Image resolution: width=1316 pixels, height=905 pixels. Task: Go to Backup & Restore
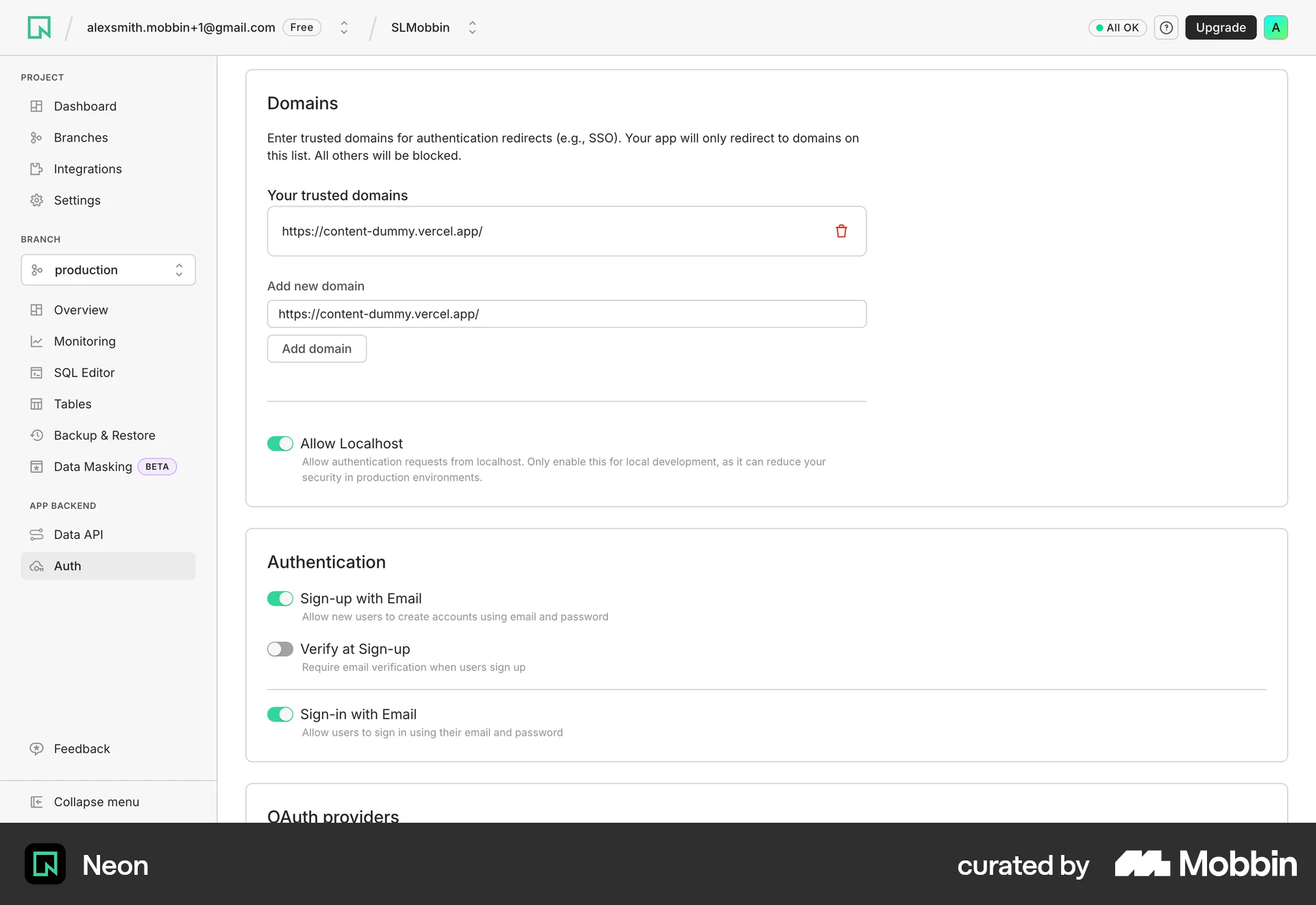[x=108, y=435]
